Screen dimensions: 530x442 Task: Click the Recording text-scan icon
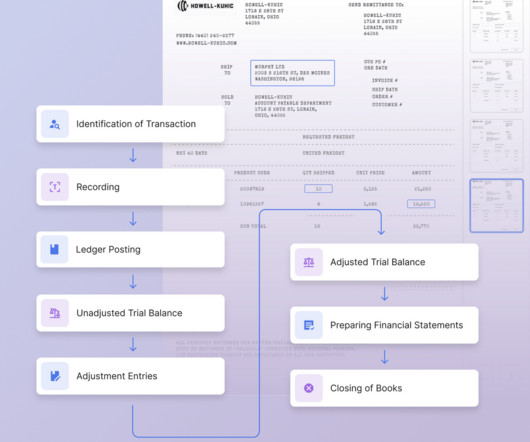pos(55,187)
